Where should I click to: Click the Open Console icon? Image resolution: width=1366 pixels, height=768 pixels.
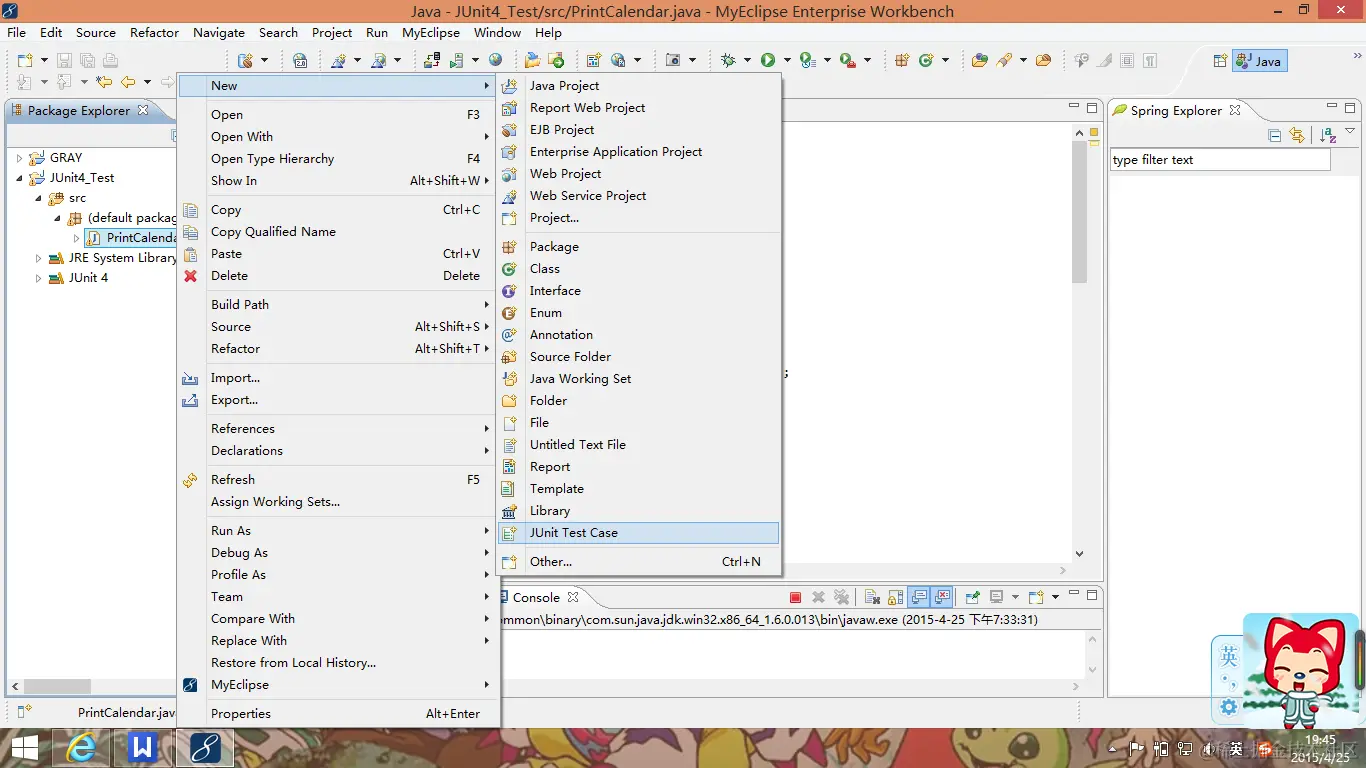(1036, 597)
